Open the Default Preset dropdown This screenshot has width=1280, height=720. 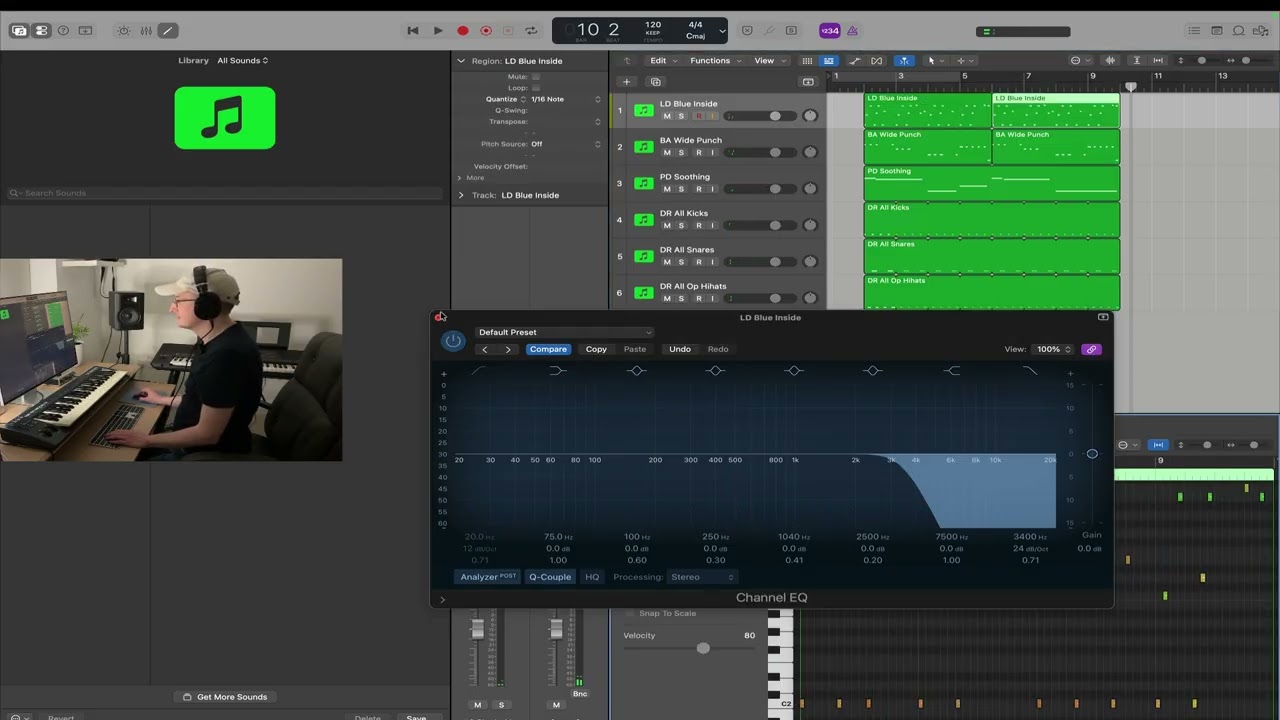[x=564, y=332]
